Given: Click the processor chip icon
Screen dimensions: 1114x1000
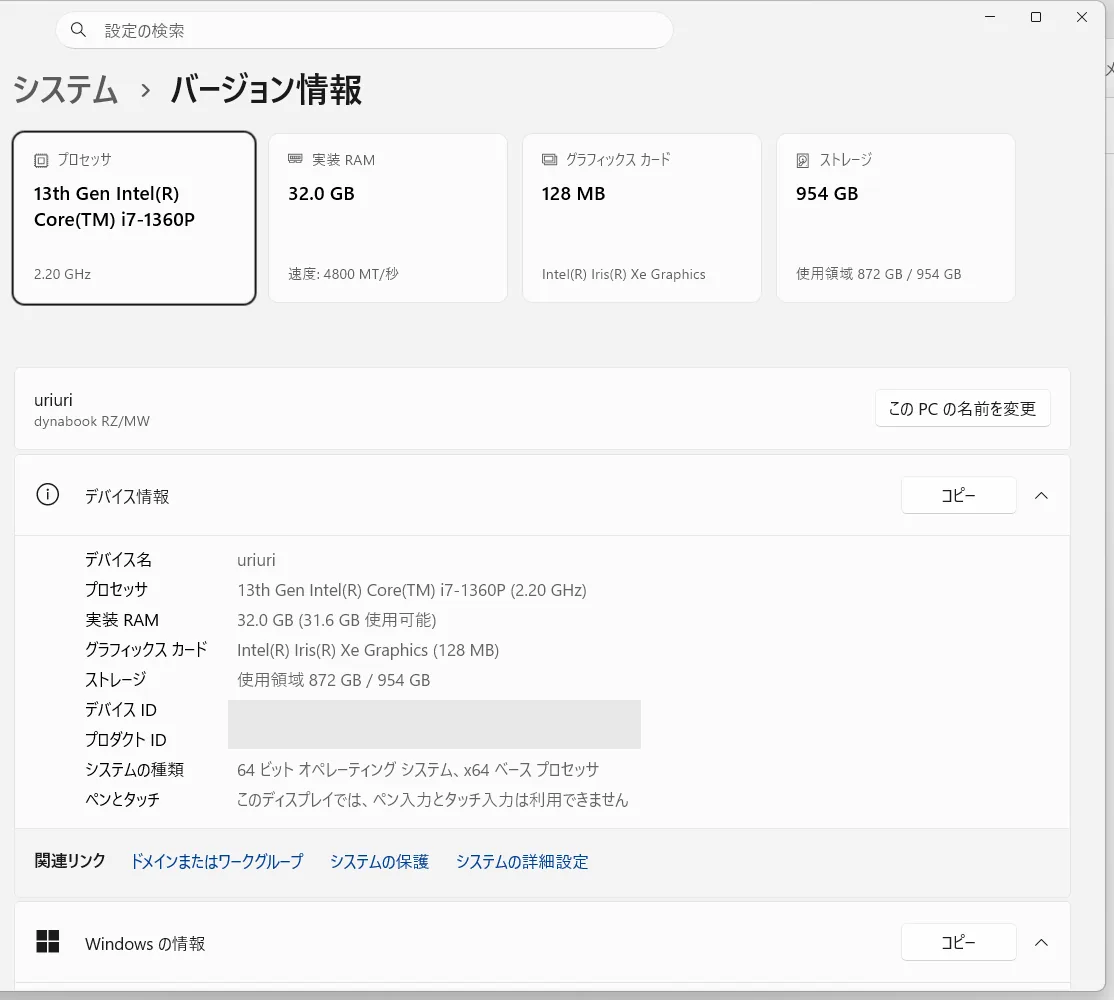Looking at the screenshot, I should coord(41,161).
